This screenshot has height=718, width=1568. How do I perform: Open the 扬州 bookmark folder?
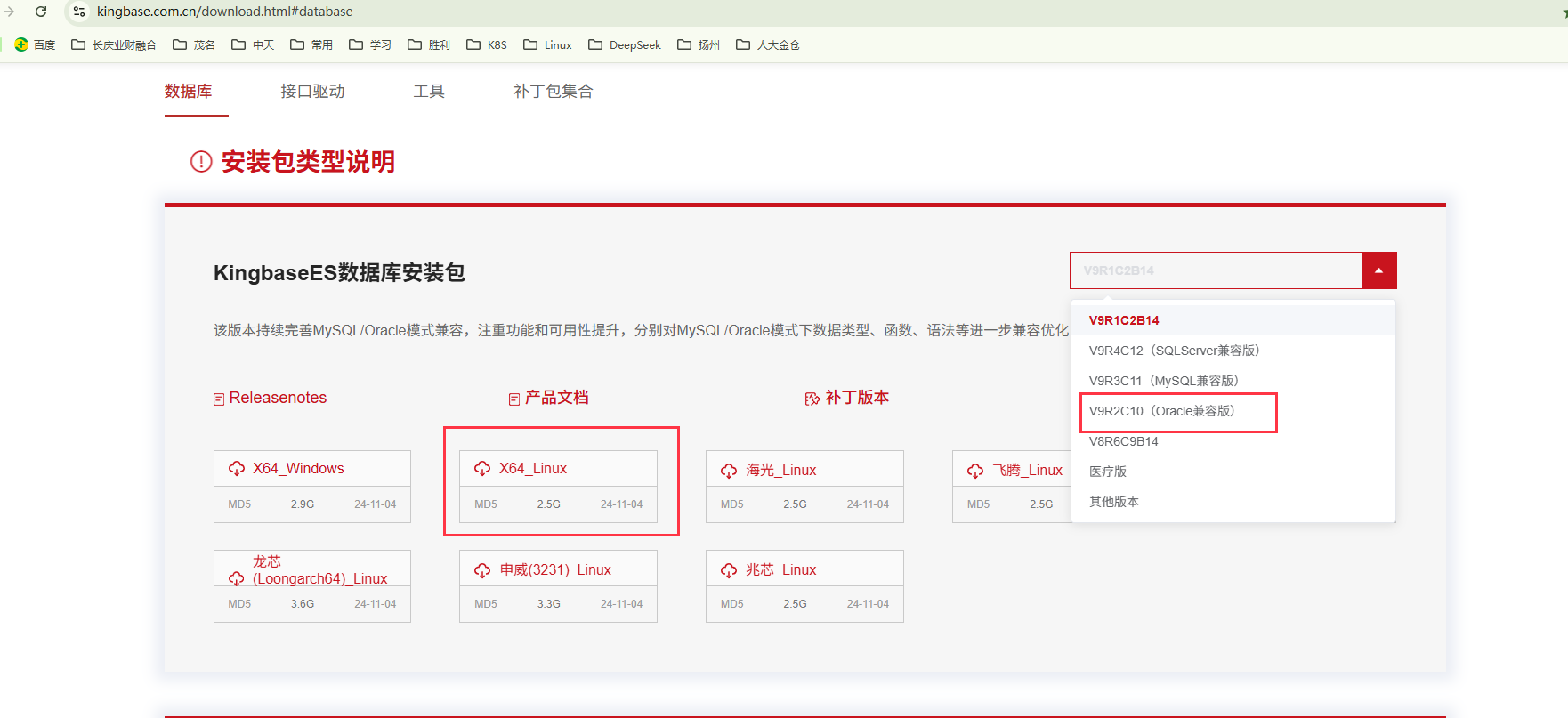pos(698,44)
